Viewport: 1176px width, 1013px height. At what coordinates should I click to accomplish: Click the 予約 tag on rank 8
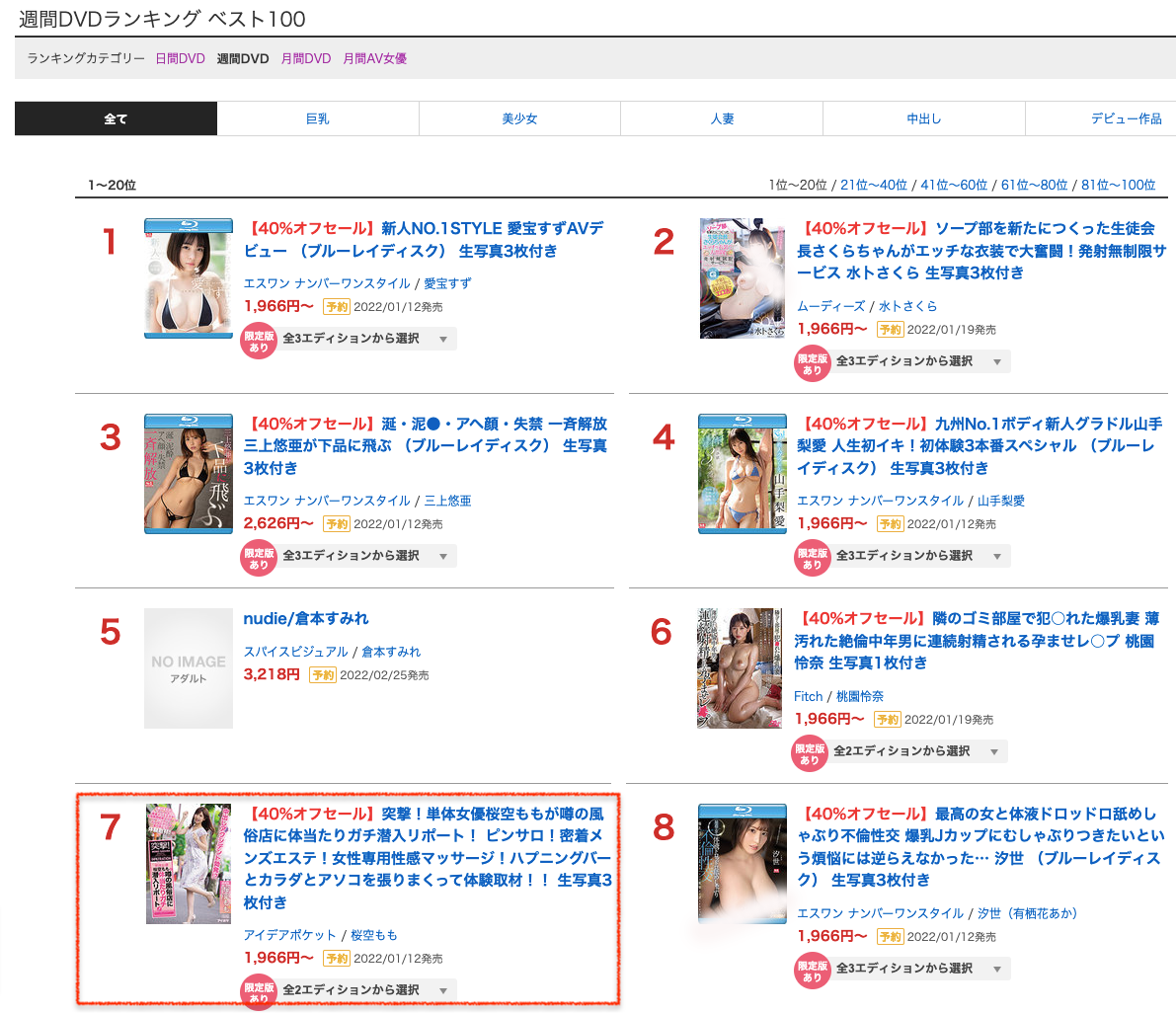coord(890,937)
